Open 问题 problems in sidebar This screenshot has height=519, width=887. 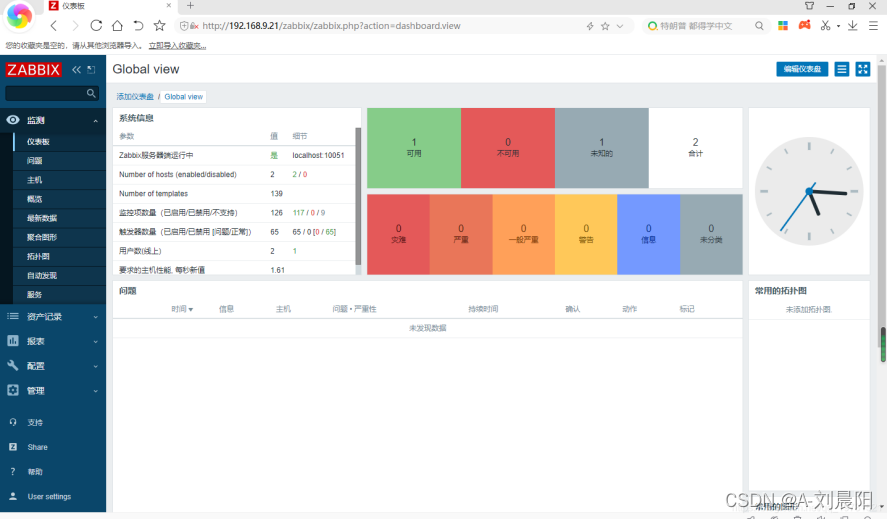point(35,161)
